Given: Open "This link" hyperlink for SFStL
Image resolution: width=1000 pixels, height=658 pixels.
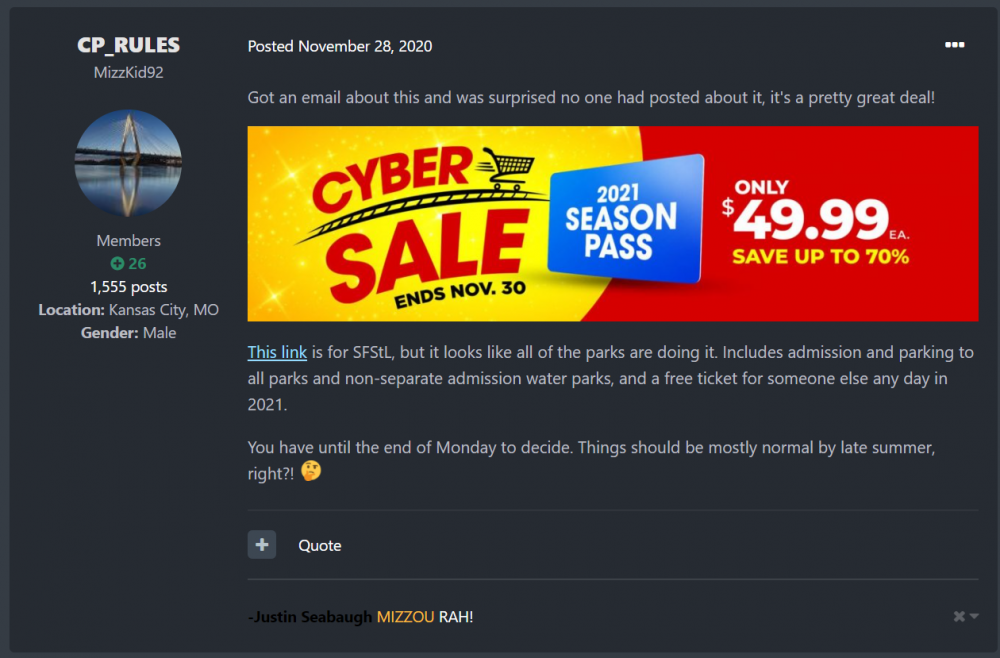Looking at the screenshot, I should [x=277, y=353].
